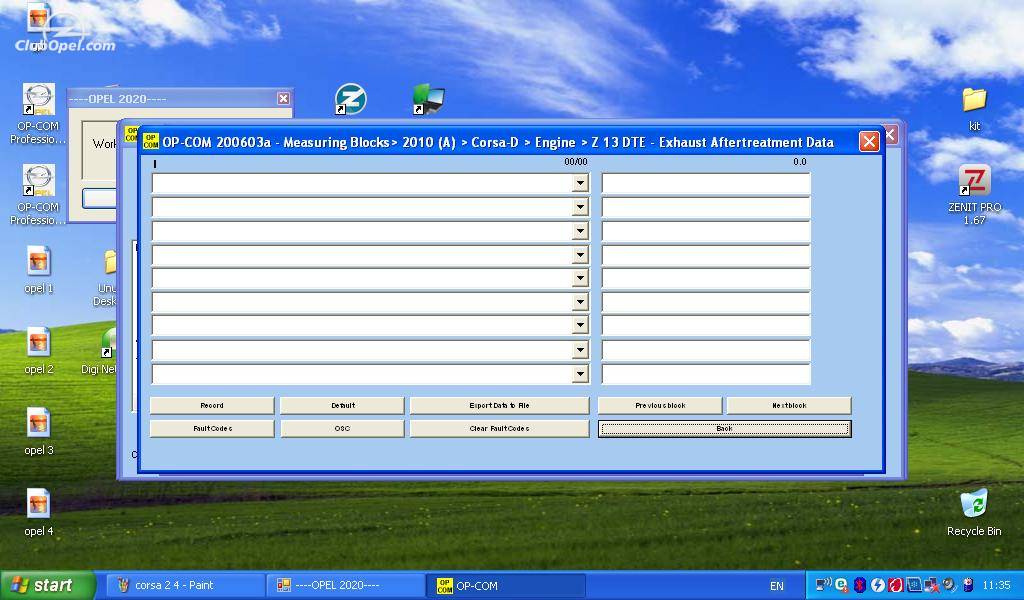Click Clear Fault Codes button
The height and width of the screenshot is (600, 1024).
tap(500, 428)
